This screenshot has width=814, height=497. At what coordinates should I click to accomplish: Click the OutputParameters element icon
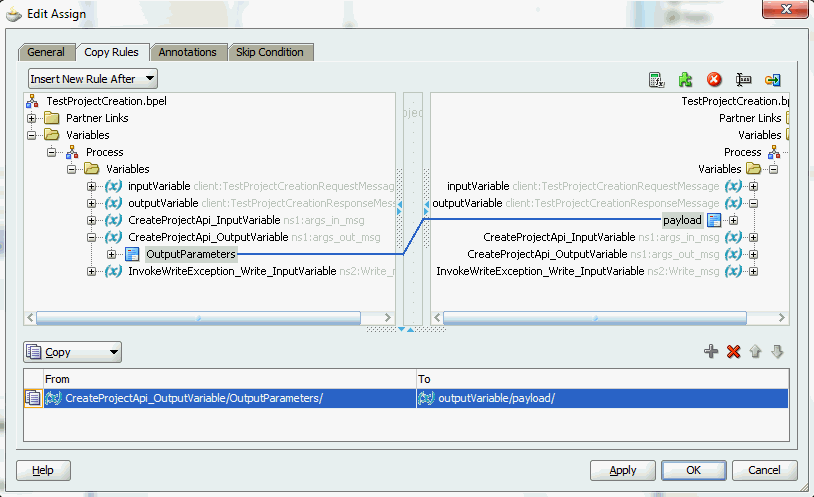pos(132,254)
